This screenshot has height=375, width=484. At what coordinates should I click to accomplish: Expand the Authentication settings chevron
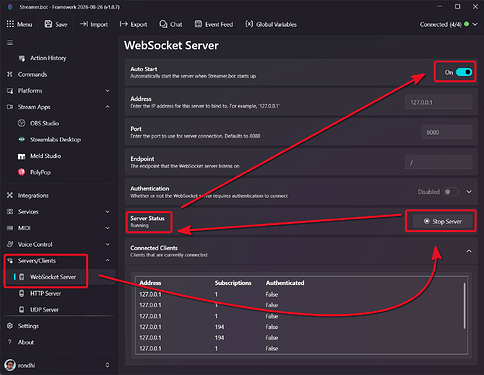click(x=469, y=192)
